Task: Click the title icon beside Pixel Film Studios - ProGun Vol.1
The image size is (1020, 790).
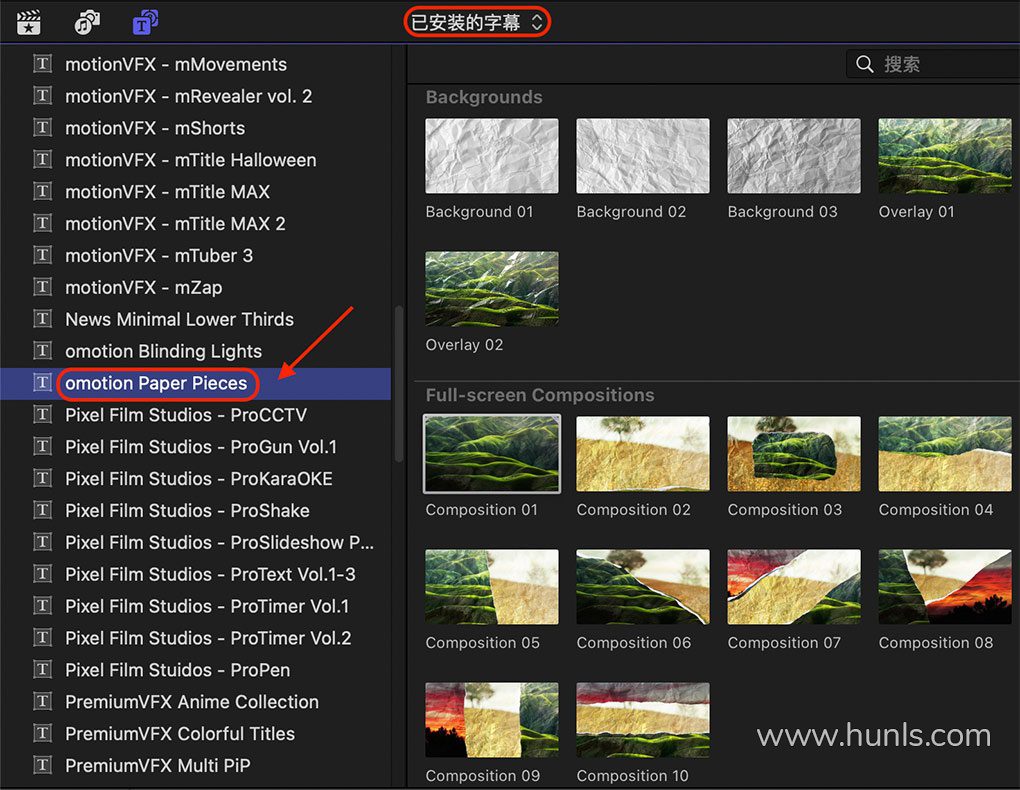Action: coord(43,446)
